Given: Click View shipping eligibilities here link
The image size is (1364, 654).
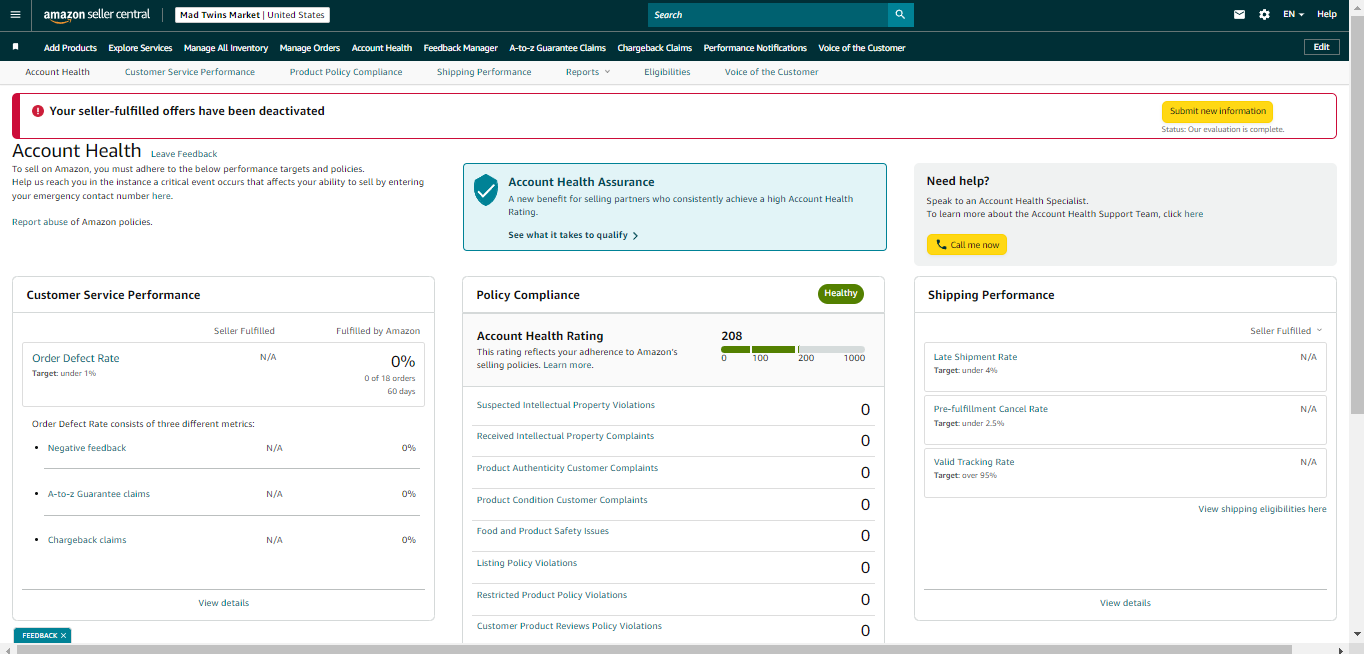Looking at the screenshot, I should coord(1263,509).
